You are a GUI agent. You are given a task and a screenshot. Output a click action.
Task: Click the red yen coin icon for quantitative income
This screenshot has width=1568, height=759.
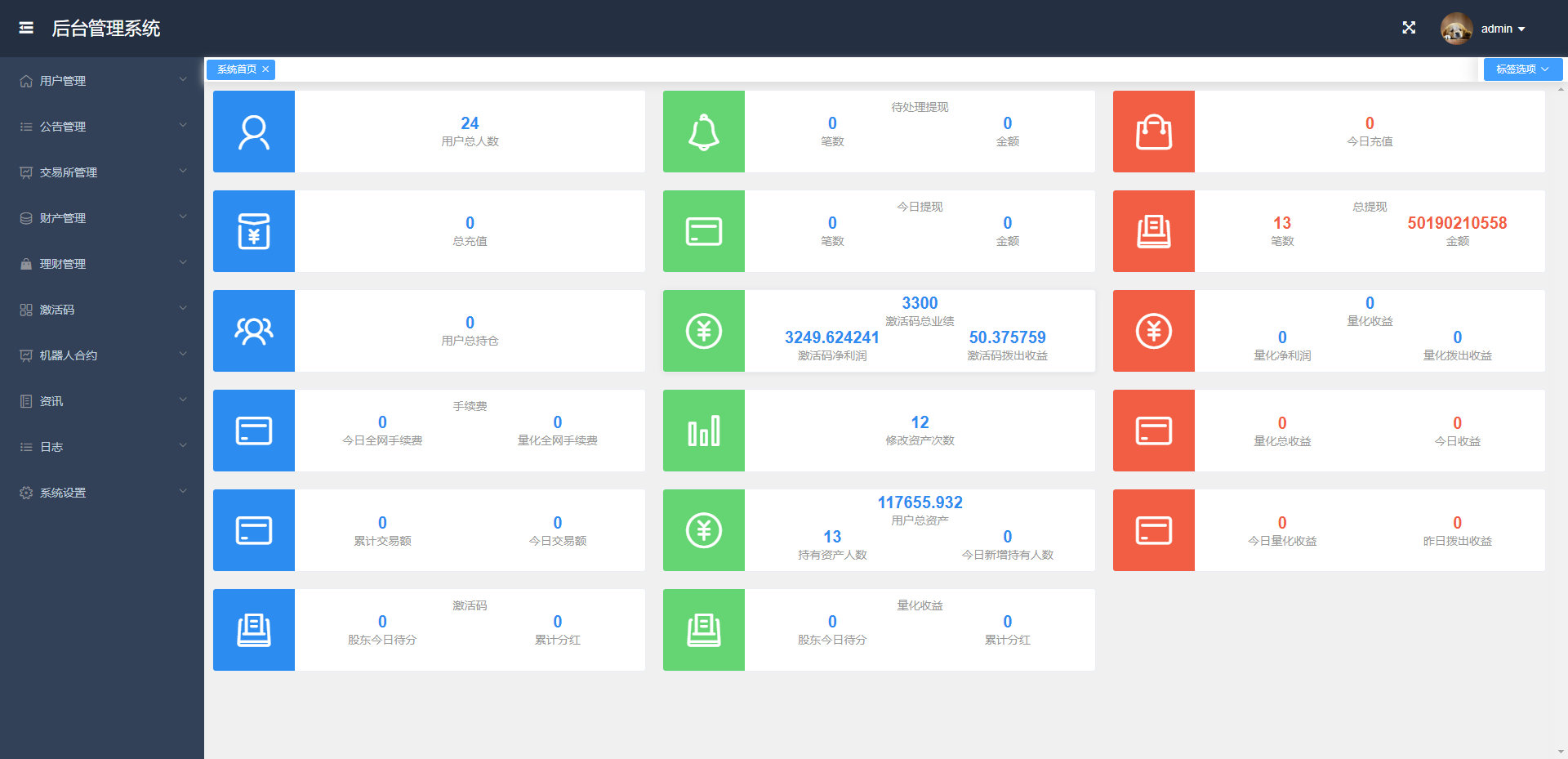(1154, 331)
